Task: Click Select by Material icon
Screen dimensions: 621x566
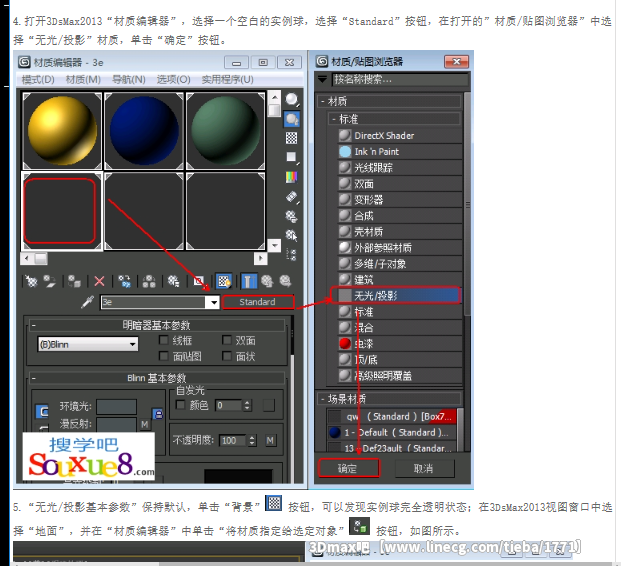Action: (292, 235)
